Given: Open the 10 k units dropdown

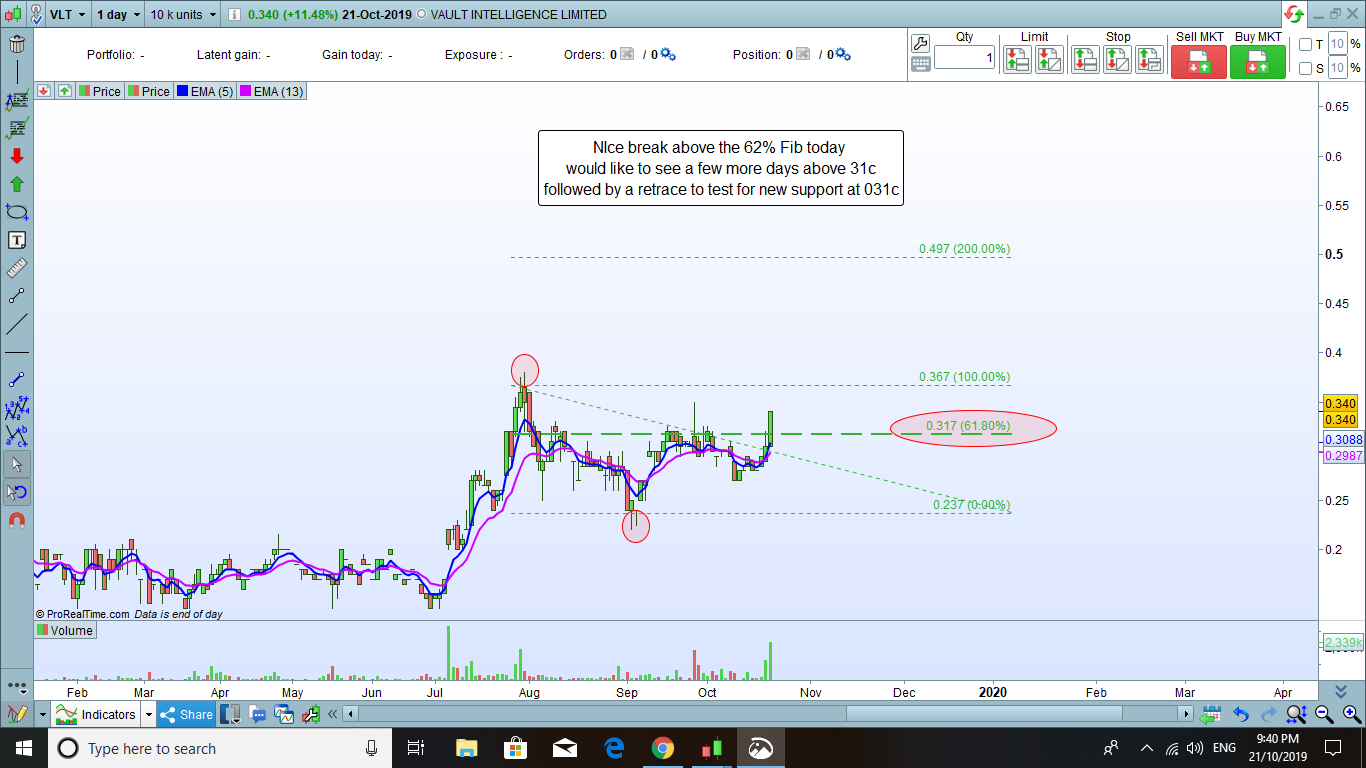Looking at the screenshot, I should 184,15.
